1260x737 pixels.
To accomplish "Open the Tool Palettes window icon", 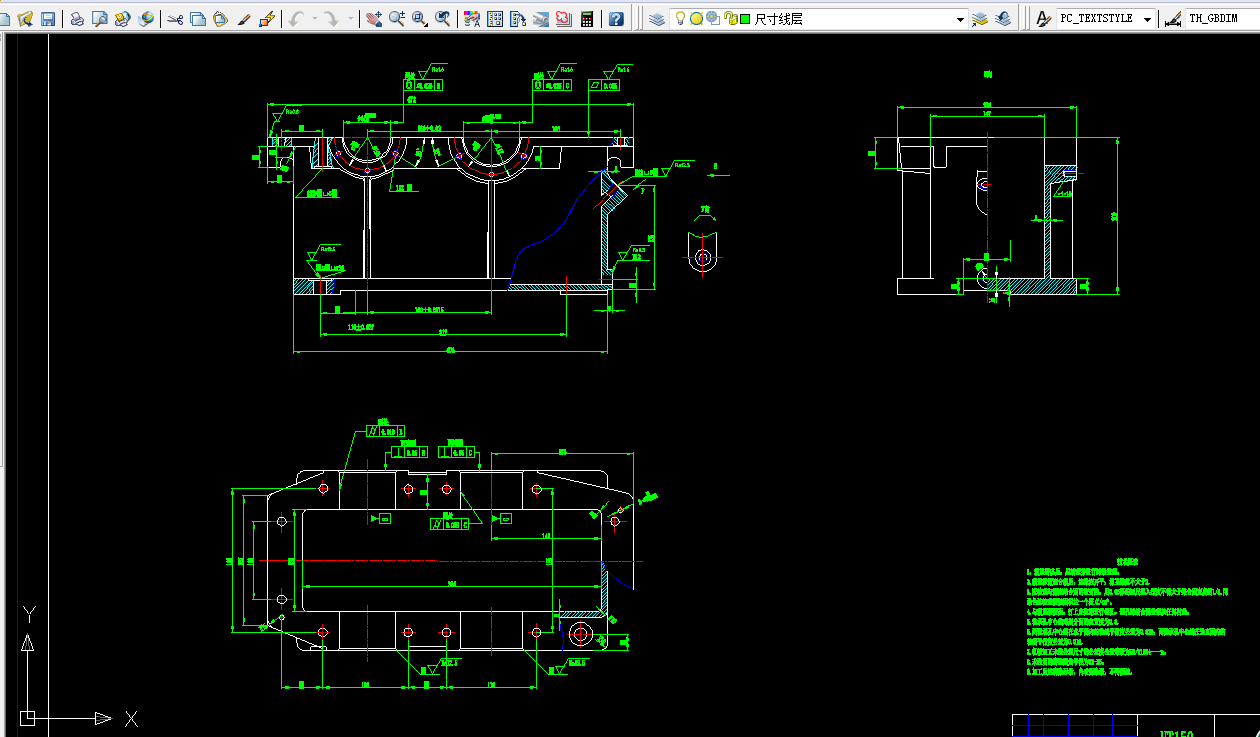I will (x=518, y=19).
